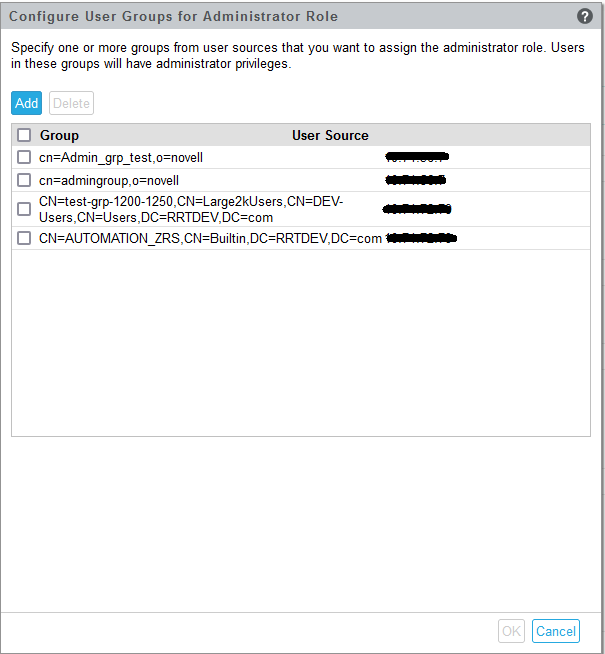Tick the checkbox for AUTOMATION_ZRS group
605x654 pixels.
click(x=24, y=238)
